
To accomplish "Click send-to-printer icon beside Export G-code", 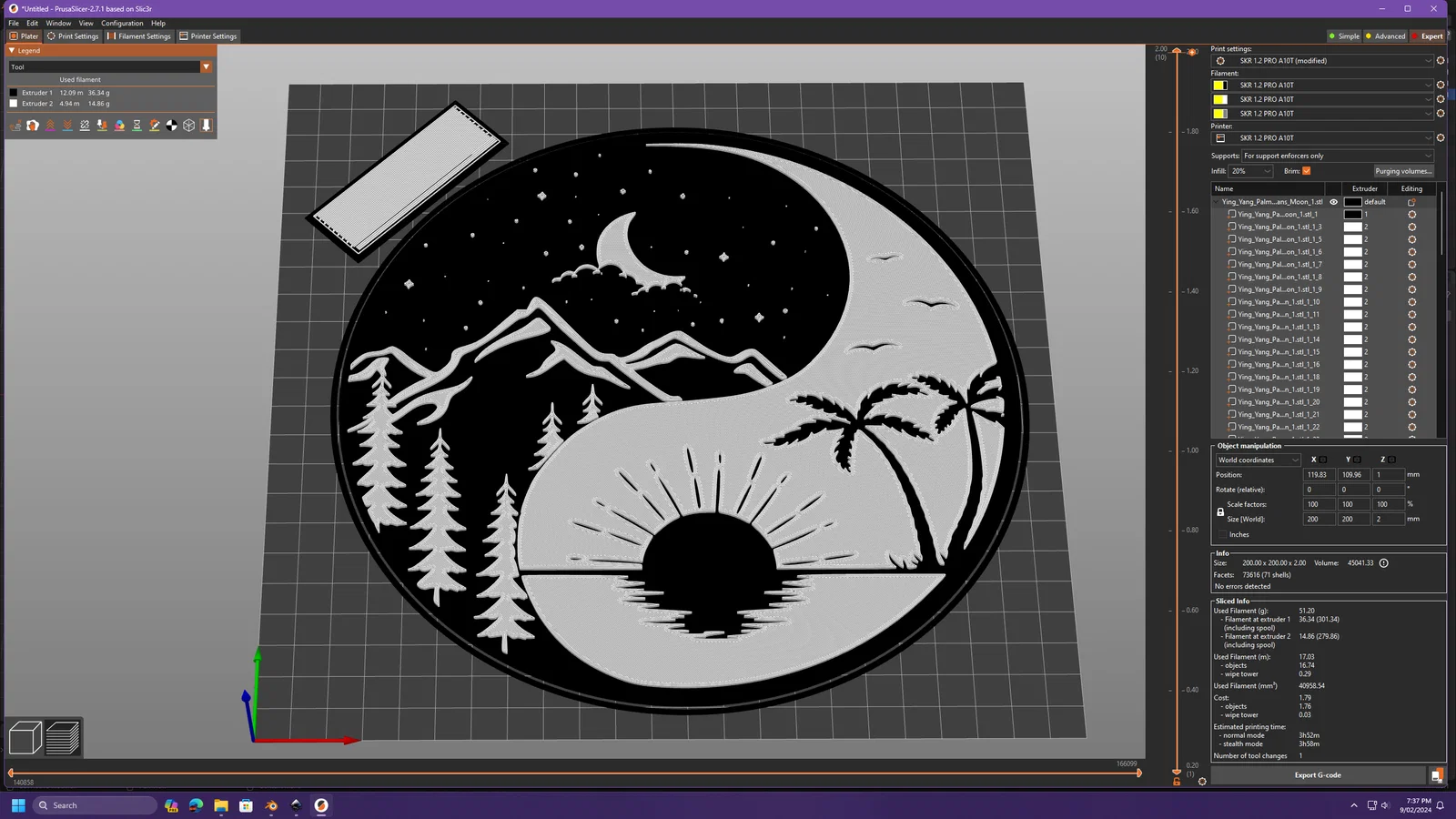I will click(x=1437, y=775).
